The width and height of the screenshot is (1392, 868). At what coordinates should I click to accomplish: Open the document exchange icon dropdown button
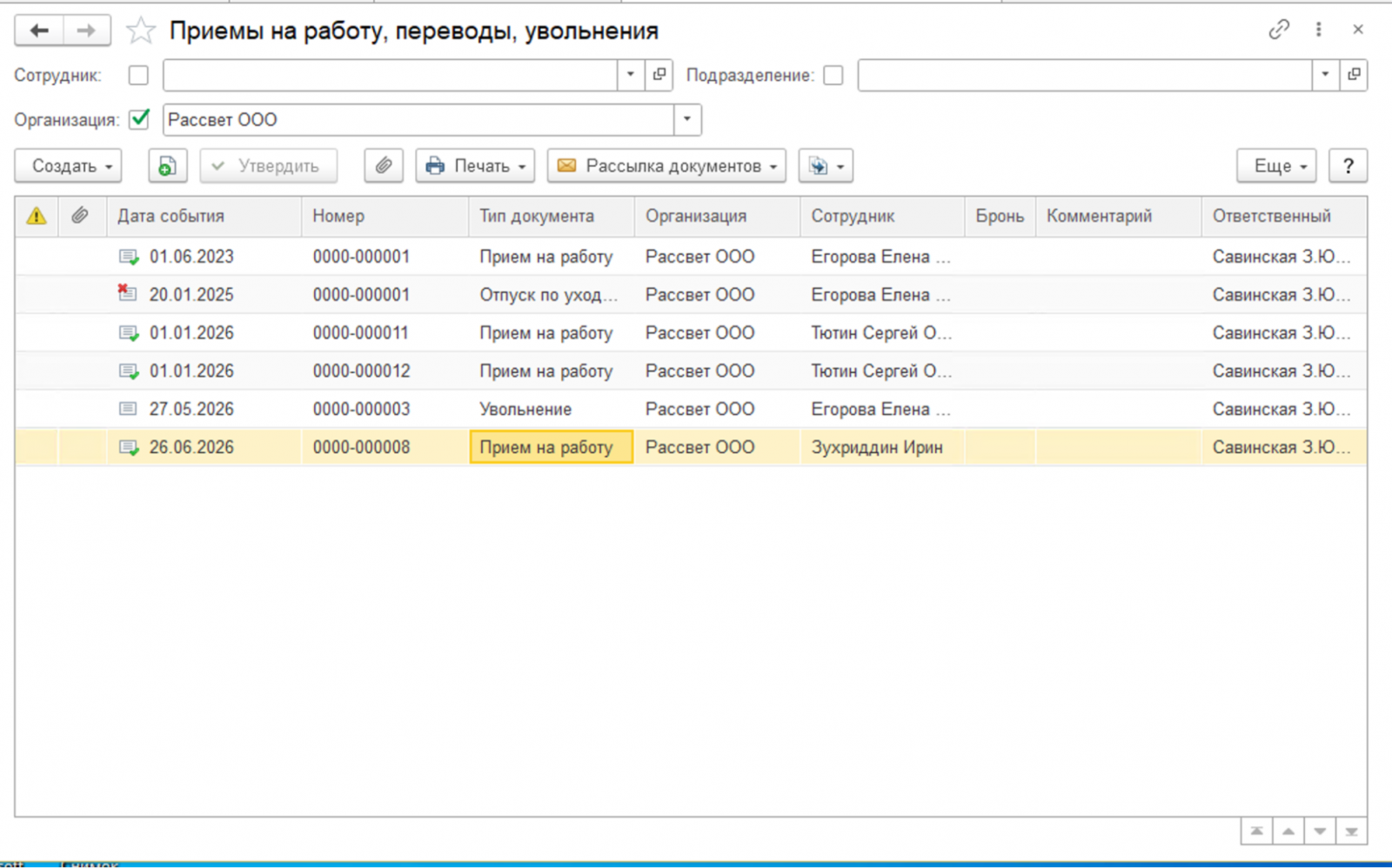pos(826,166)
